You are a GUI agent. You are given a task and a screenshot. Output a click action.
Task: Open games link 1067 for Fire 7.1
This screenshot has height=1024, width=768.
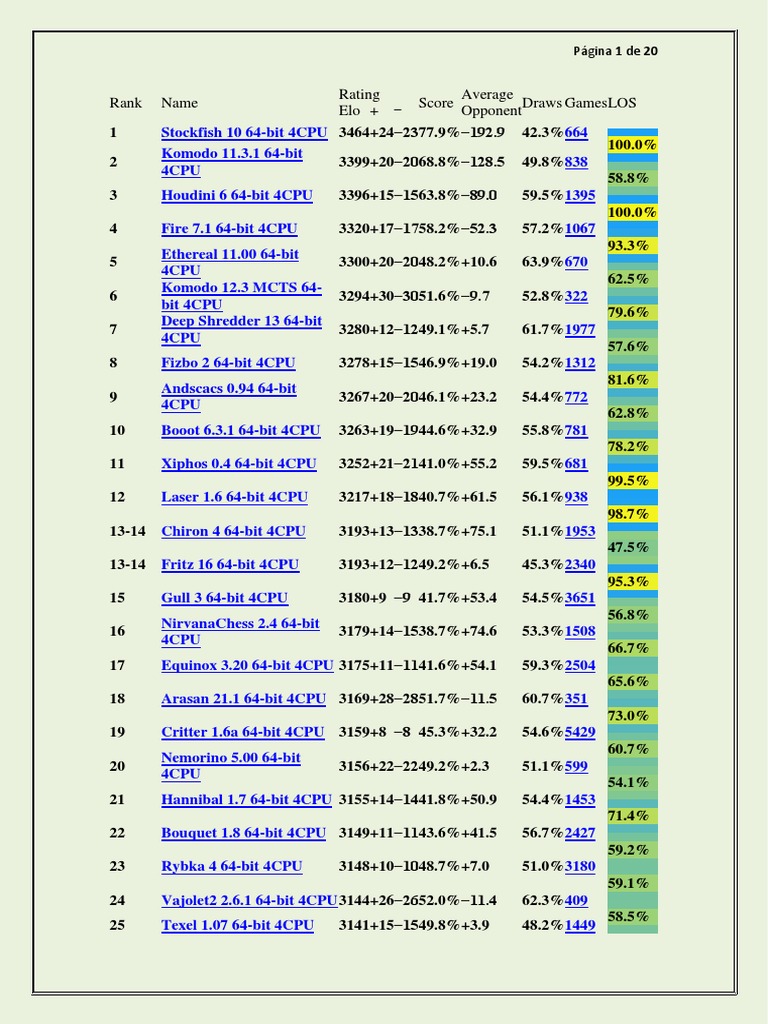pos(580,229)
